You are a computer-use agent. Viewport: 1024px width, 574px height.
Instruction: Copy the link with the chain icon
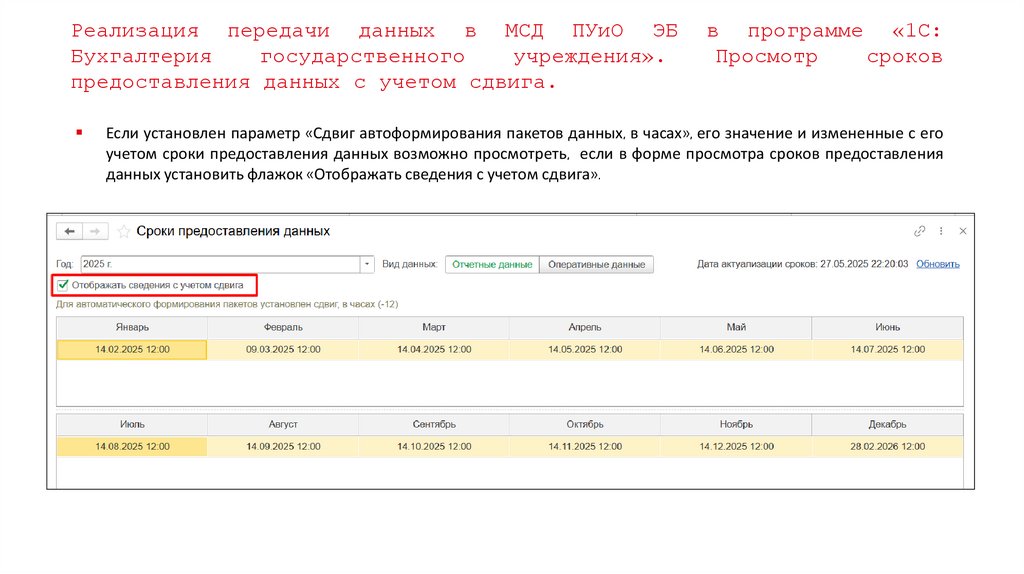point(920,231)
